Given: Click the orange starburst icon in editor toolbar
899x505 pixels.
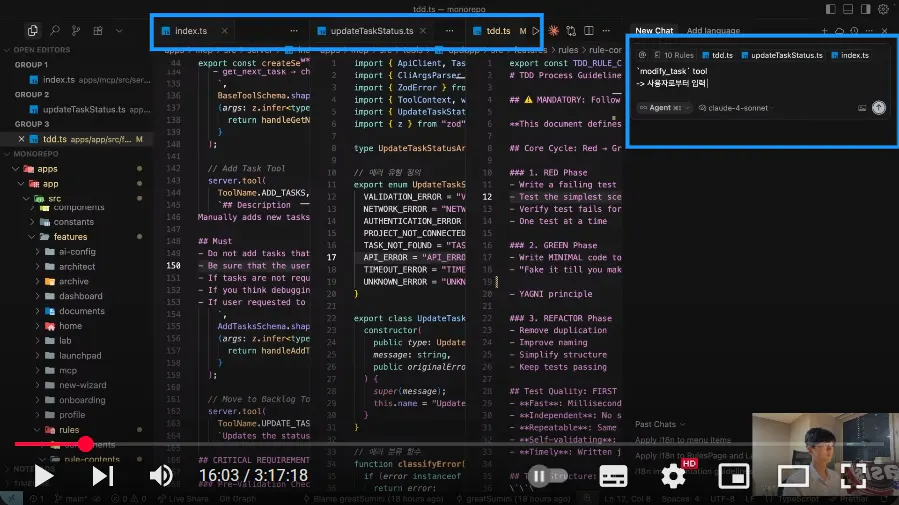Looking at the screenshot, I should (x=553, y=31).
